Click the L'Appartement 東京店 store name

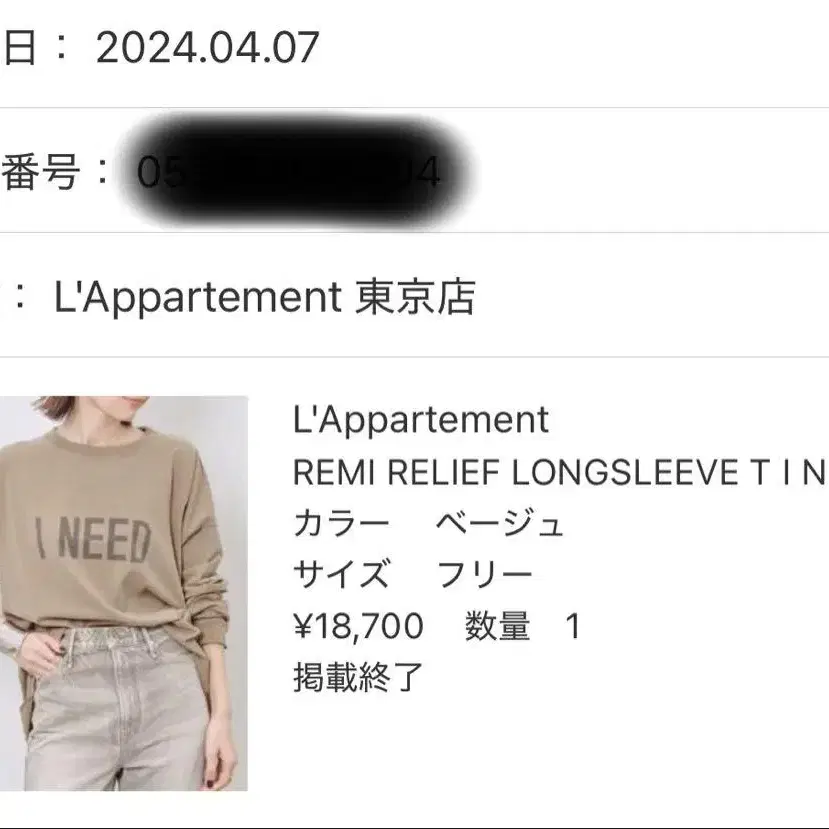[x=265, y=297]
